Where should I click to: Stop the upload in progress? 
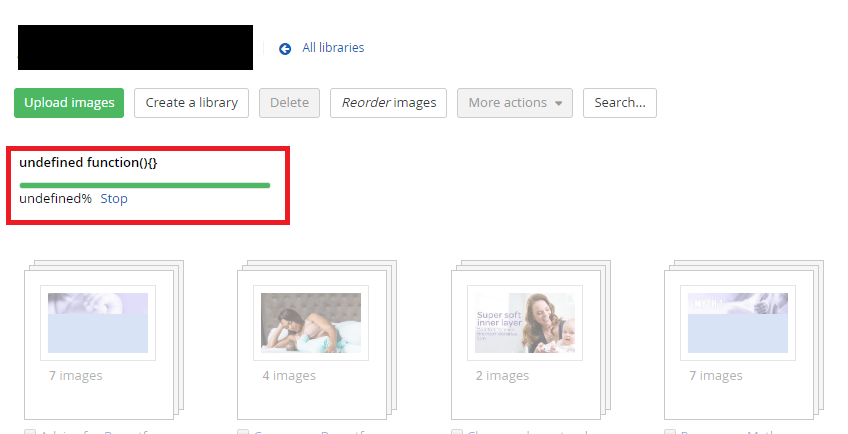pos(114,199)
